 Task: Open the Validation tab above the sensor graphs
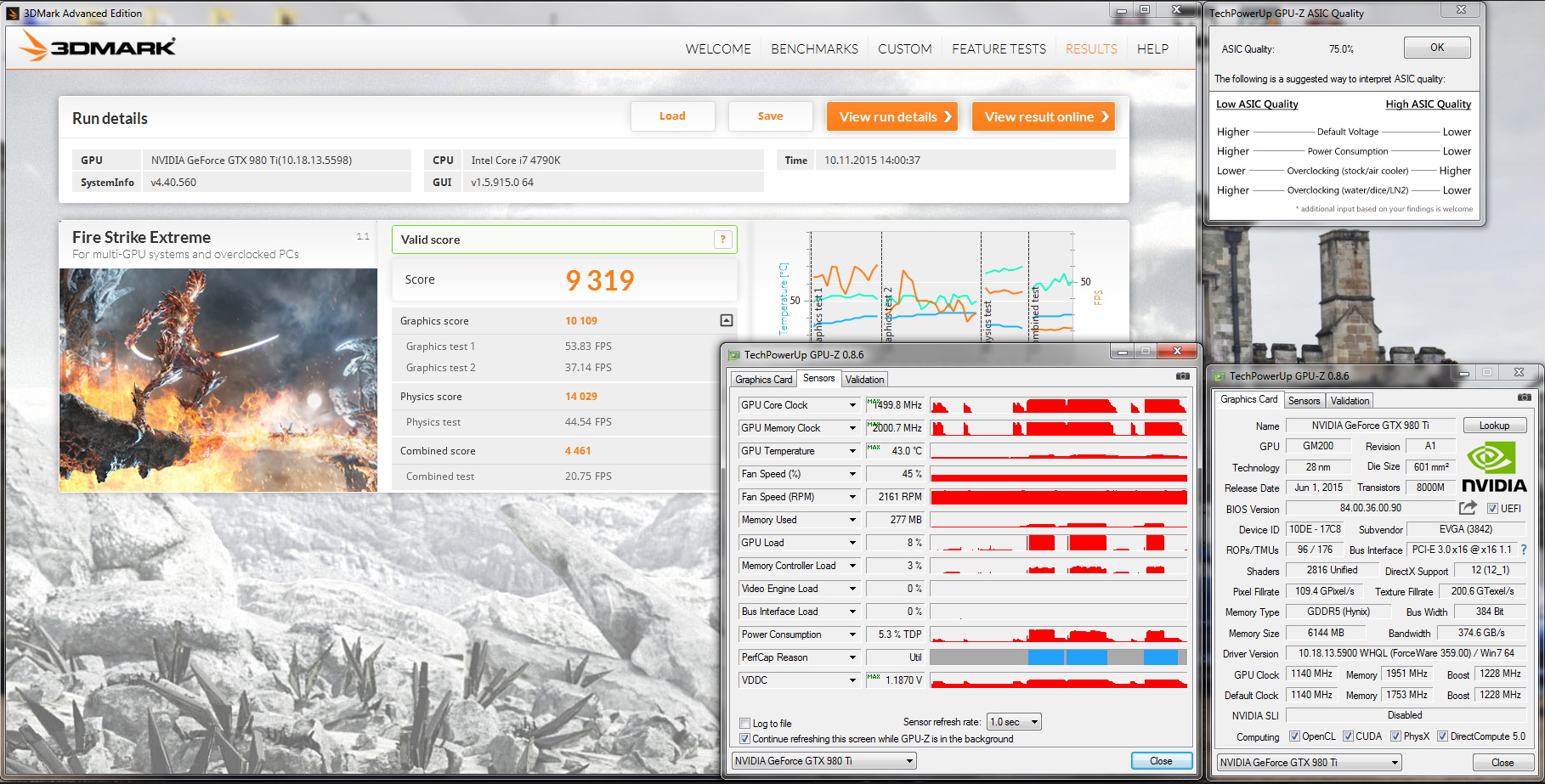tap(864, 380)
